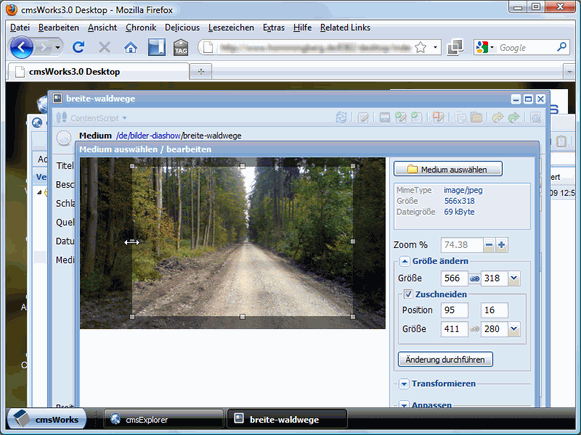Click the Firefox stop loading X icon

(104, 47)
